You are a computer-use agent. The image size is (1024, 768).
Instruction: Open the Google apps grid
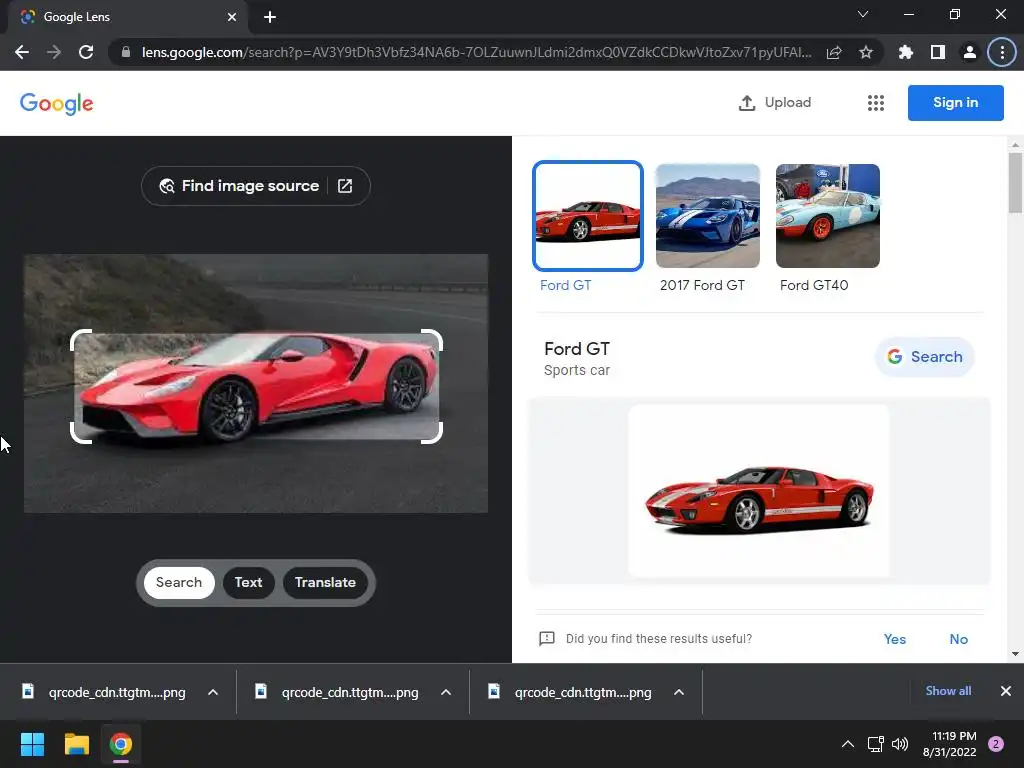click(876, 103)
